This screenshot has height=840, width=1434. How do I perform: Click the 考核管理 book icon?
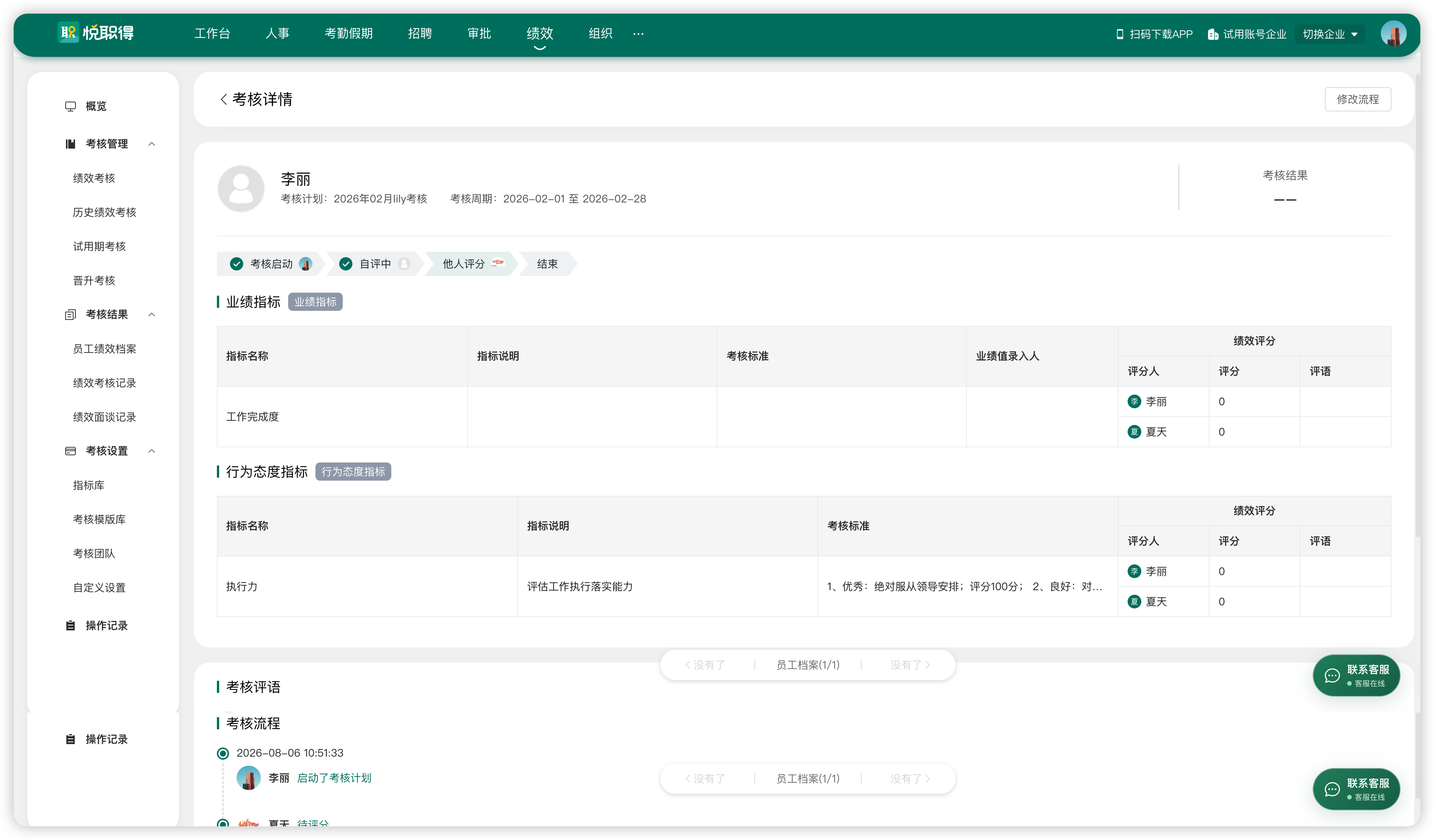[x=71, y=144]
